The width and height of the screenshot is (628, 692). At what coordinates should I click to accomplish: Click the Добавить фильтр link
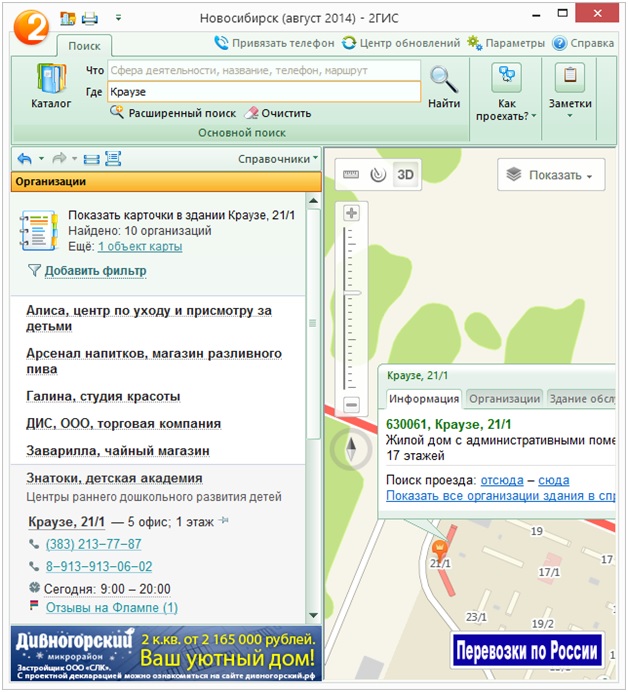(95, 271)
